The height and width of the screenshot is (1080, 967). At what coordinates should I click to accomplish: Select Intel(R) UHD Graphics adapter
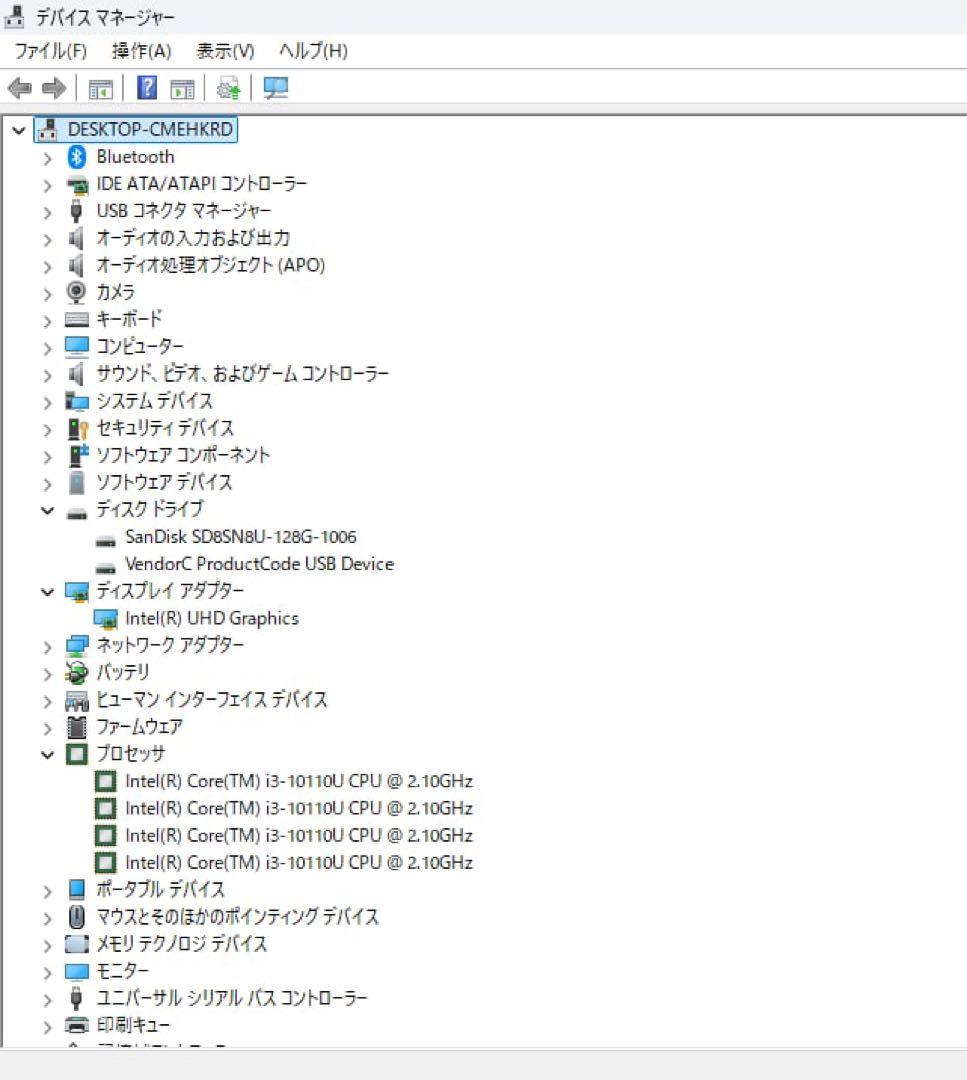[x=211, y=619]
